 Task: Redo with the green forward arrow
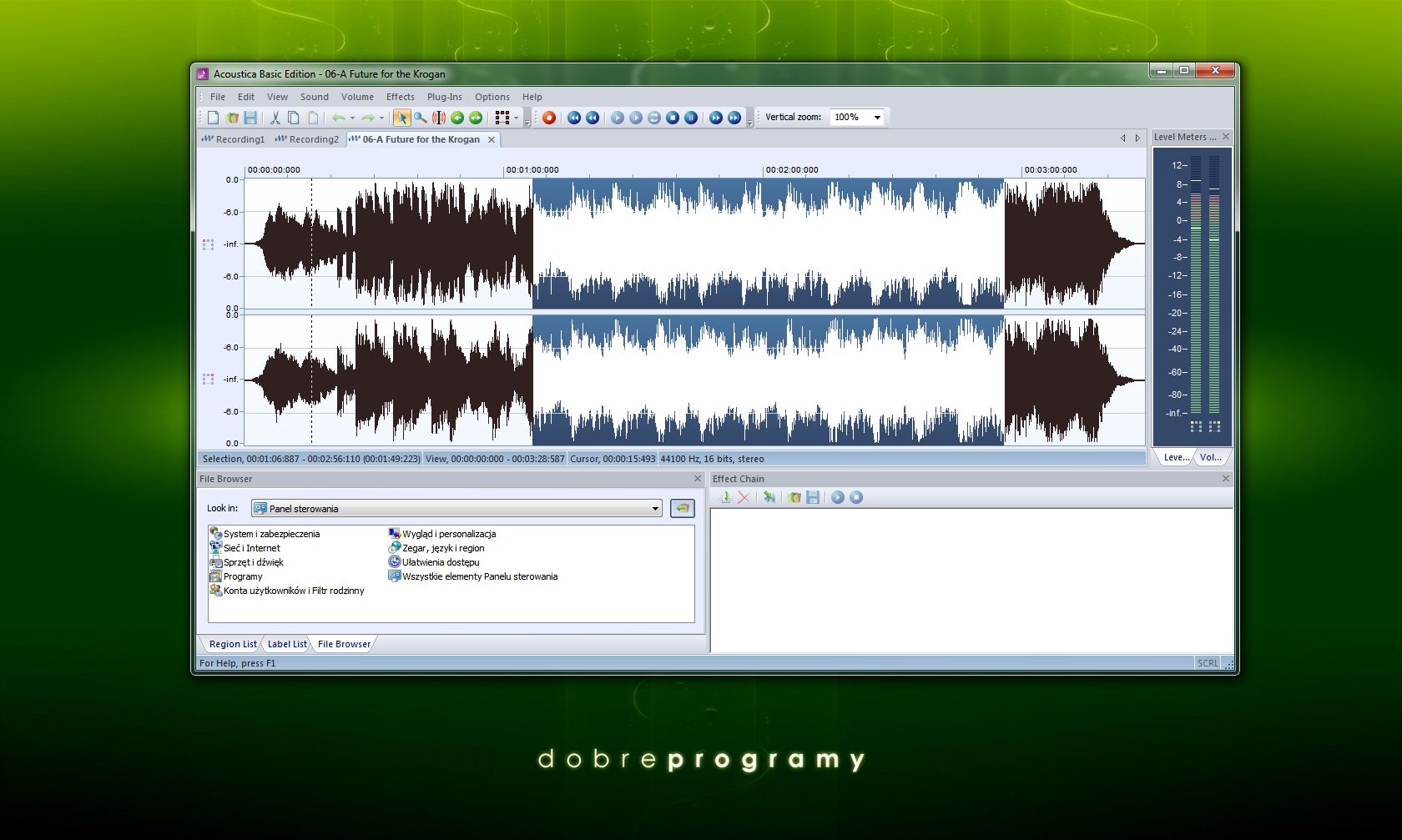367,118
